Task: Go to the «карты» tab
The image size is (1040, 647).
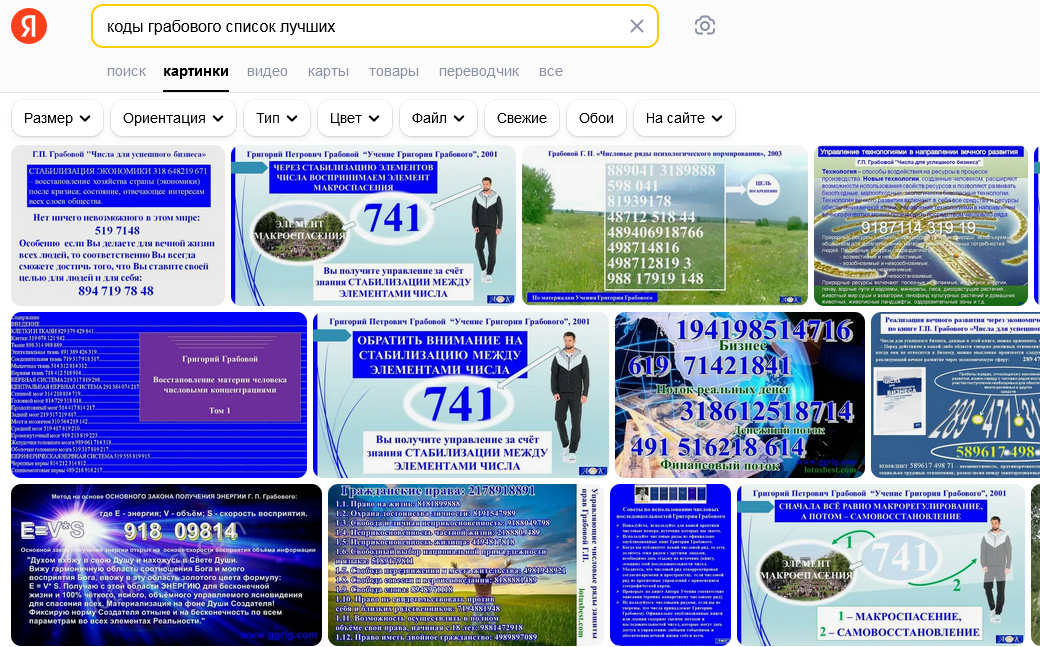Action: (x=328, y=72)
